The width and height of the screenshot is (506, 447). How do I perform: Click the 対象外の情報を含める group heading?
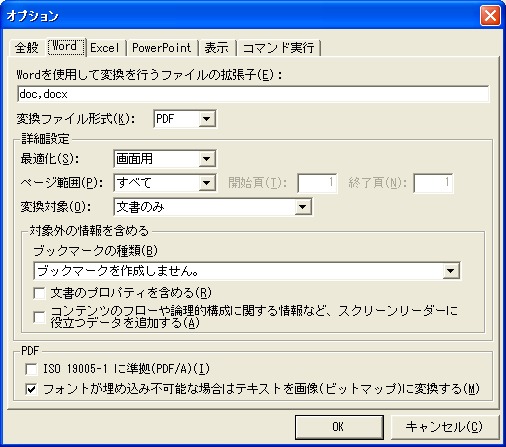[x=89, y=231]
